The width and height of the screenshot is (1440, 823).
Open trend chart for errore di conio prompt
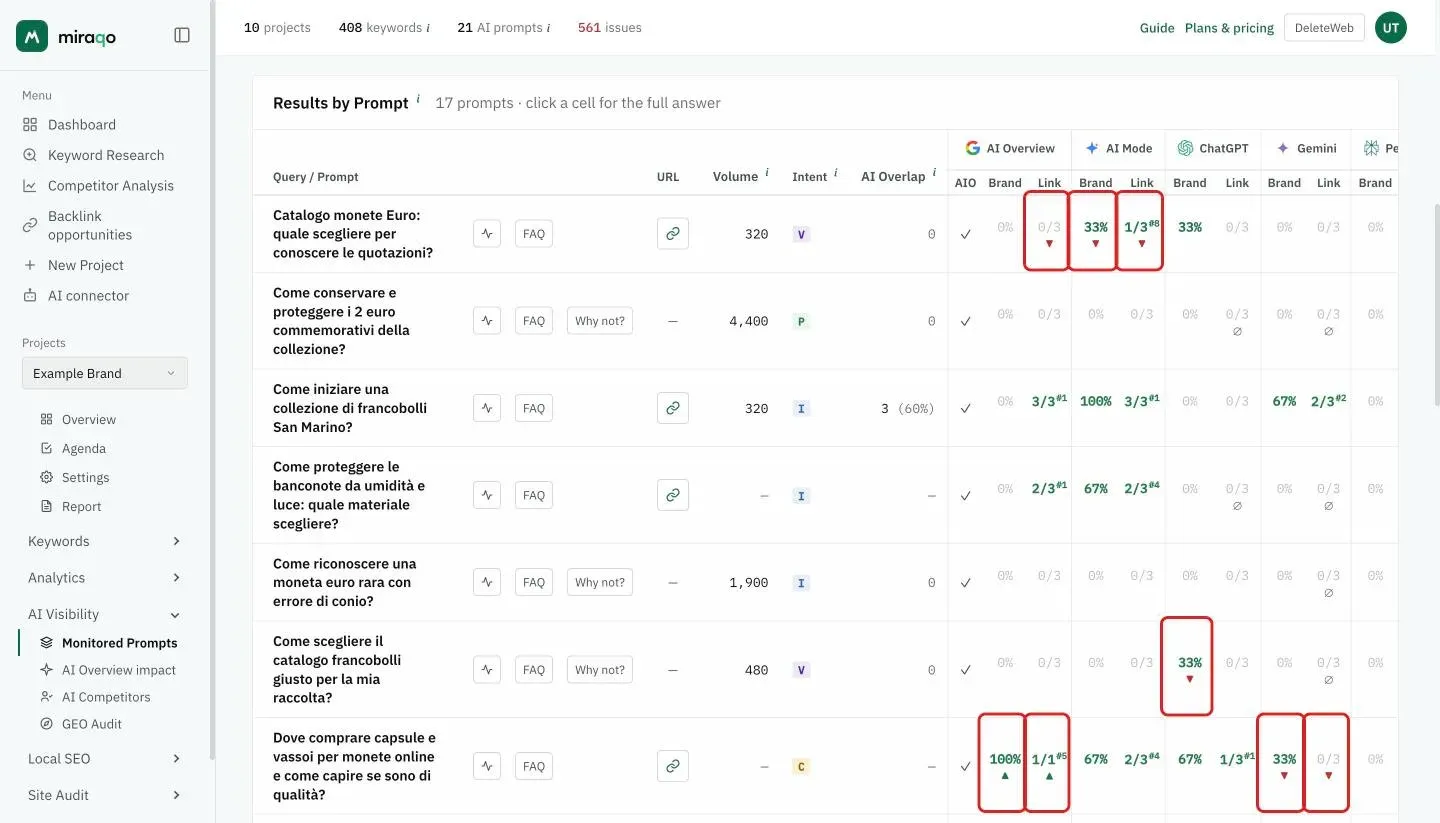[487, 582]
